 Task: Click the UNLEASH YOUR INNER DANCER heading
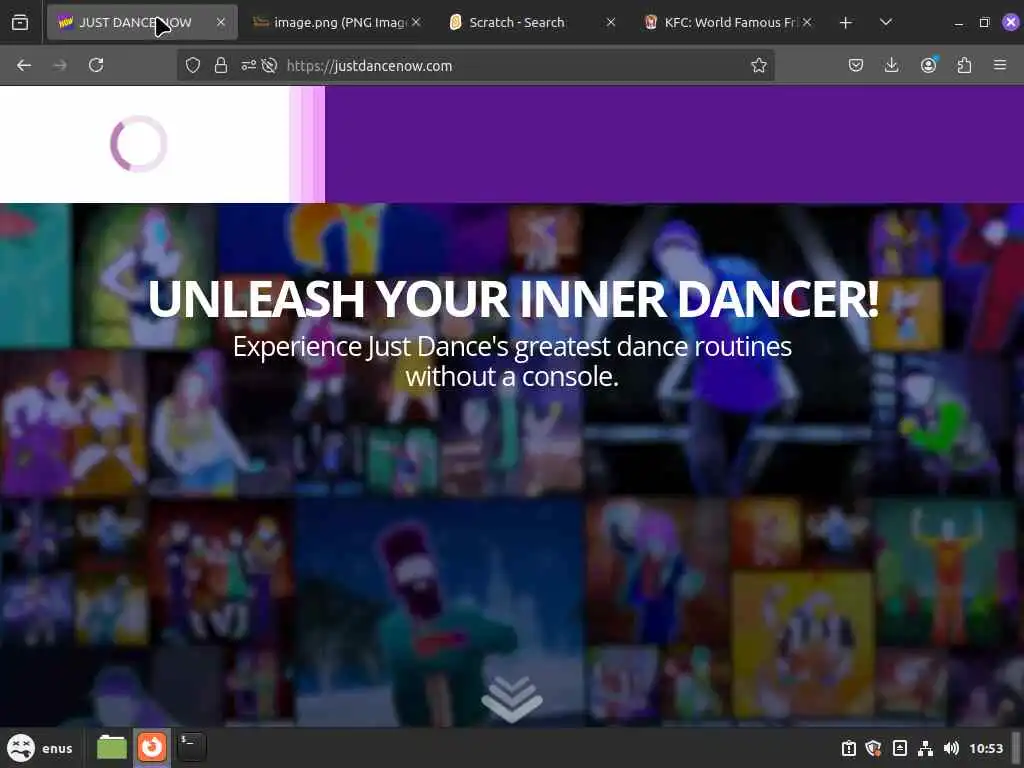(x=513, y=299)
